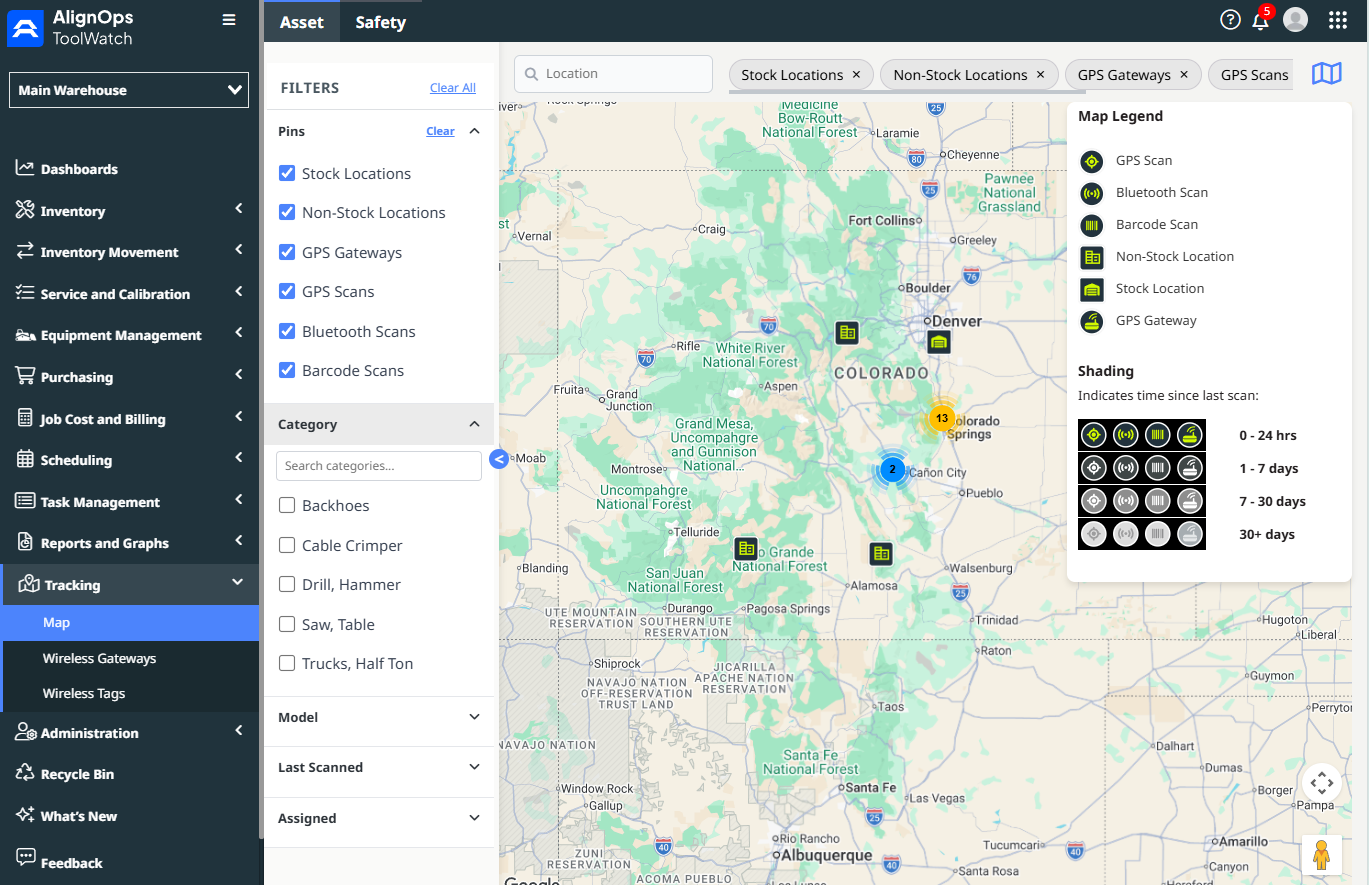Image resolution: width=1369 pixels, height=885 pixels.
Task: Expand the Model filter section
Action: [475, 717]
